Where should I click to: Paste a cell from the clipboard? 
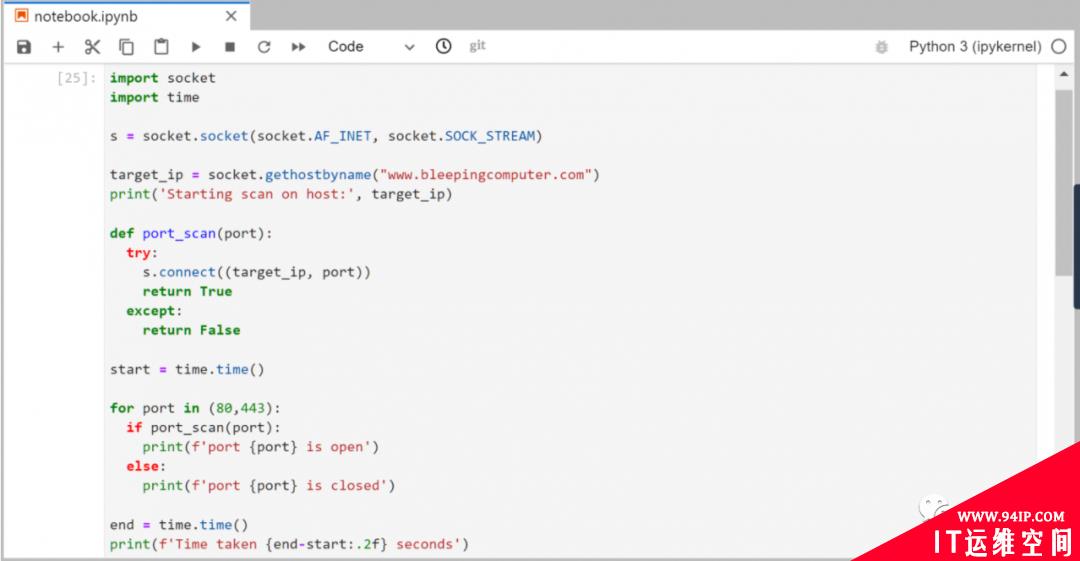tap(161, 47)
